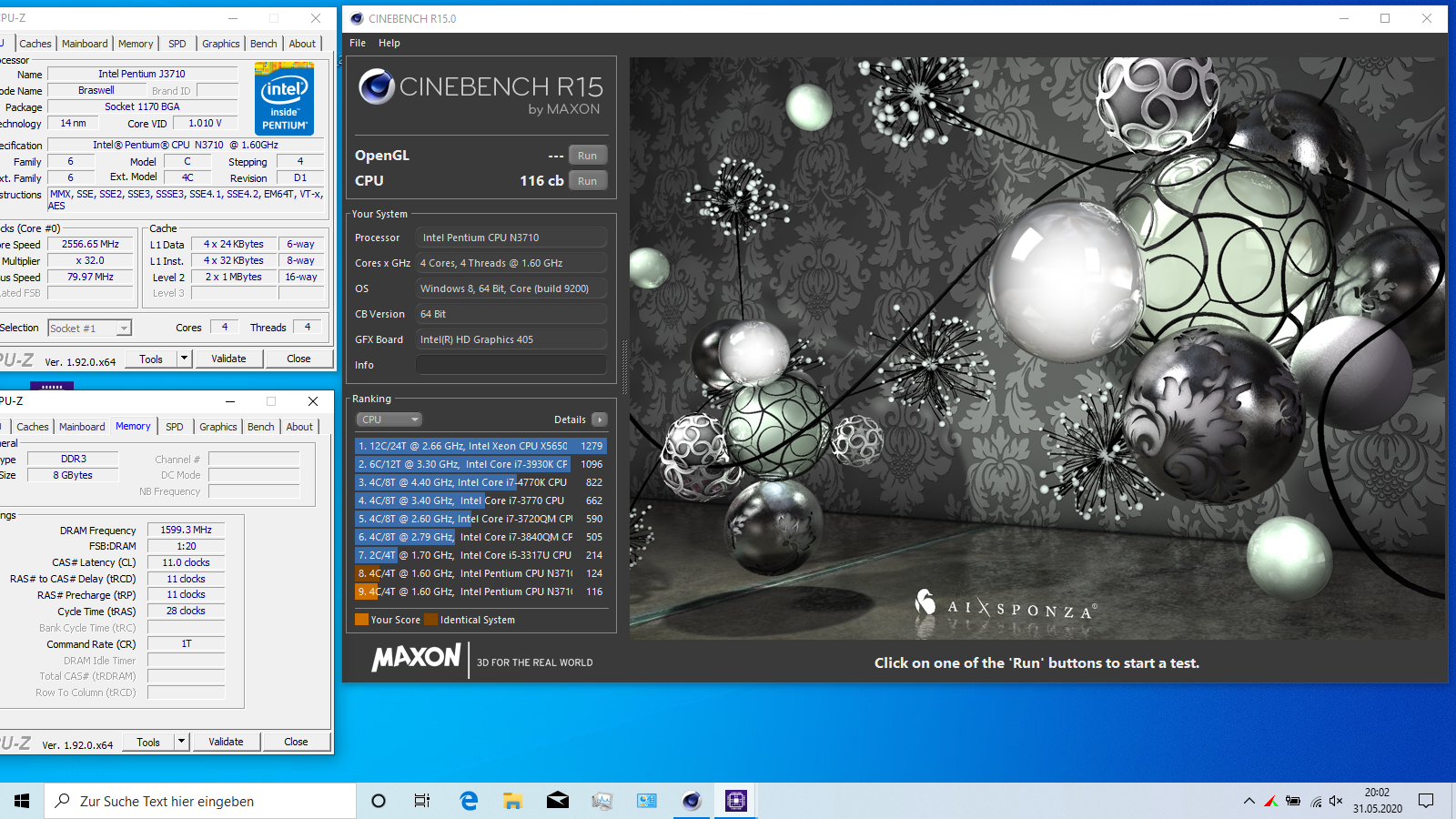Viewport: 1456px width, 819px height.
Task: Click the Info input field in Your System
Action: (511, 365)
